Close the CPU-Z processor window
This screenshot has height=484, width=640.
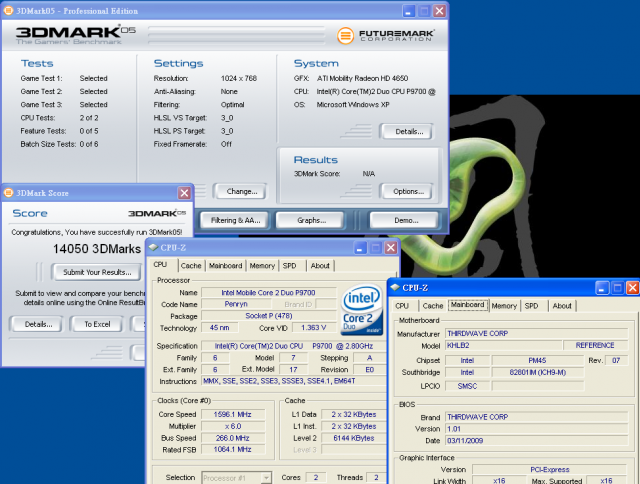[391, 248]
